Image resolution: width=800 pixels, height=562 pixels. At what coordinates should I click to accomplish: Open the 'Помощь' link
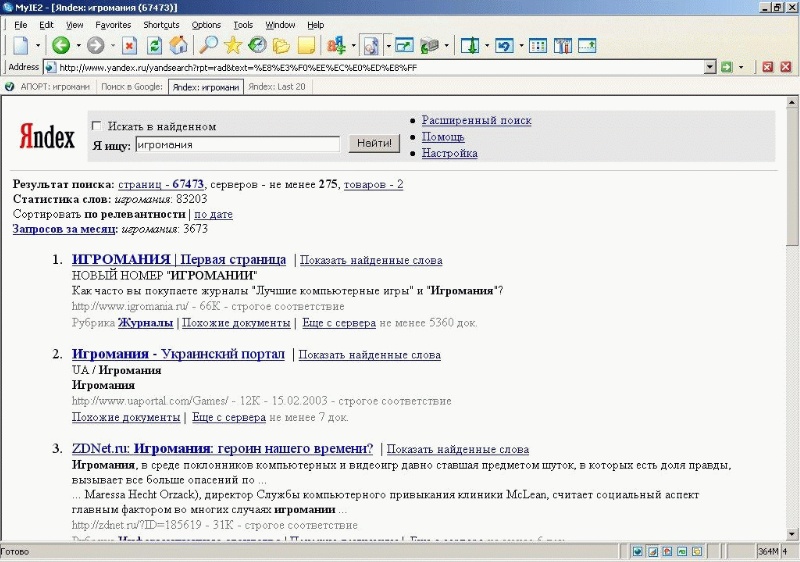[x=443, y=137]
